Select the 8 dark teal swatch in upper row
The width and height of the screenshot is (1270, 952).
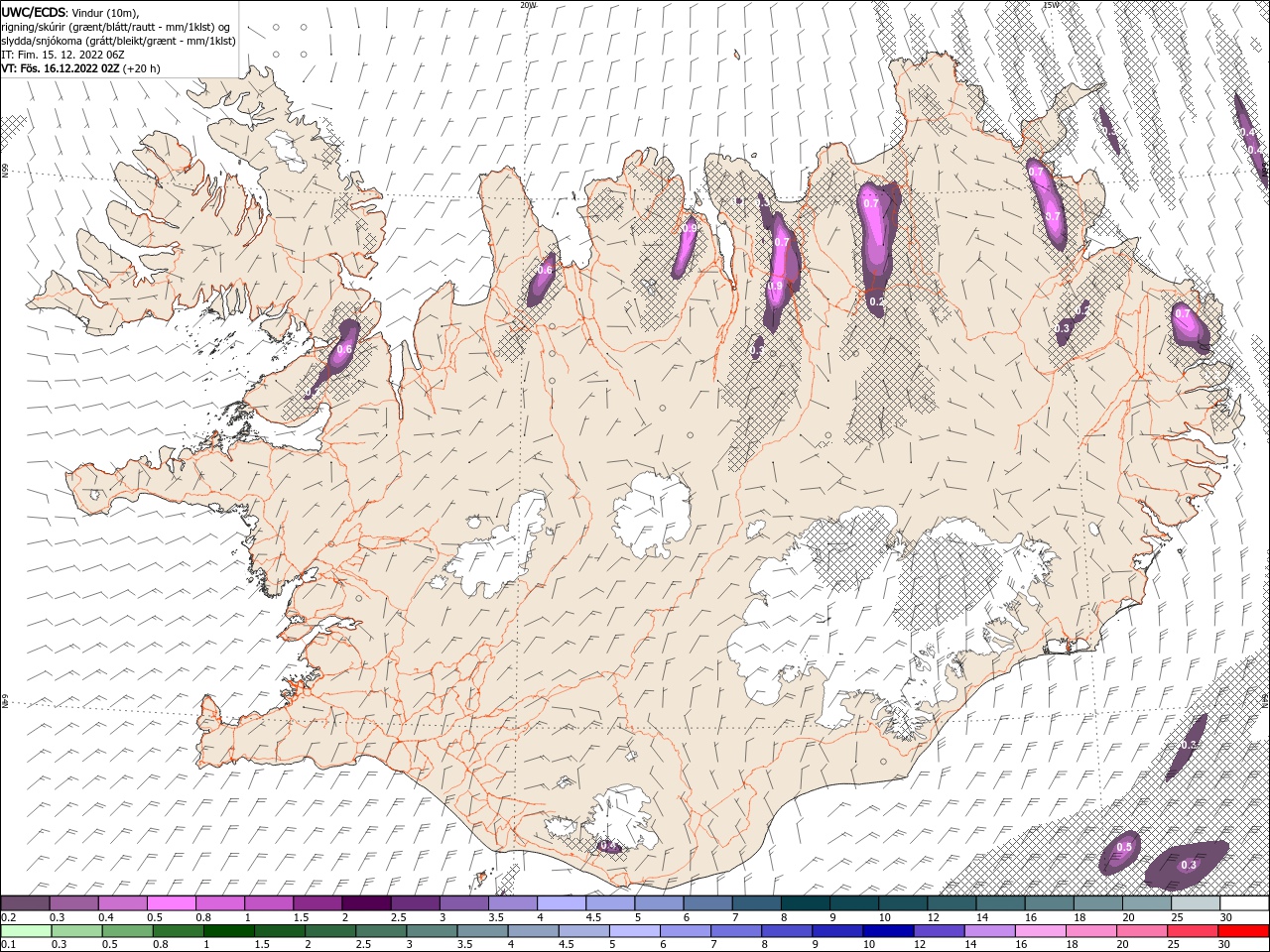805,903
